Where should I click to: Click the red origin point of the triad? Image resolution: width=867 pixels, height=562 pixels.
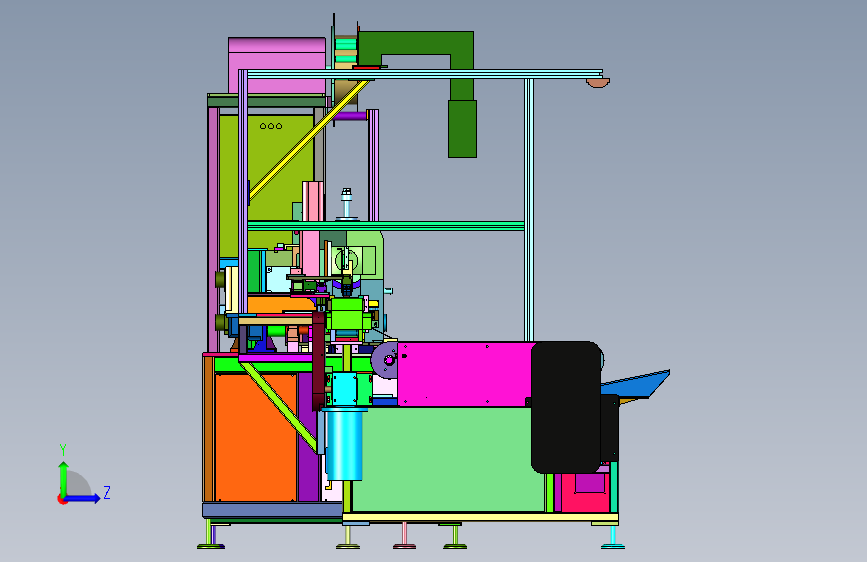click(x=62, y=499)
